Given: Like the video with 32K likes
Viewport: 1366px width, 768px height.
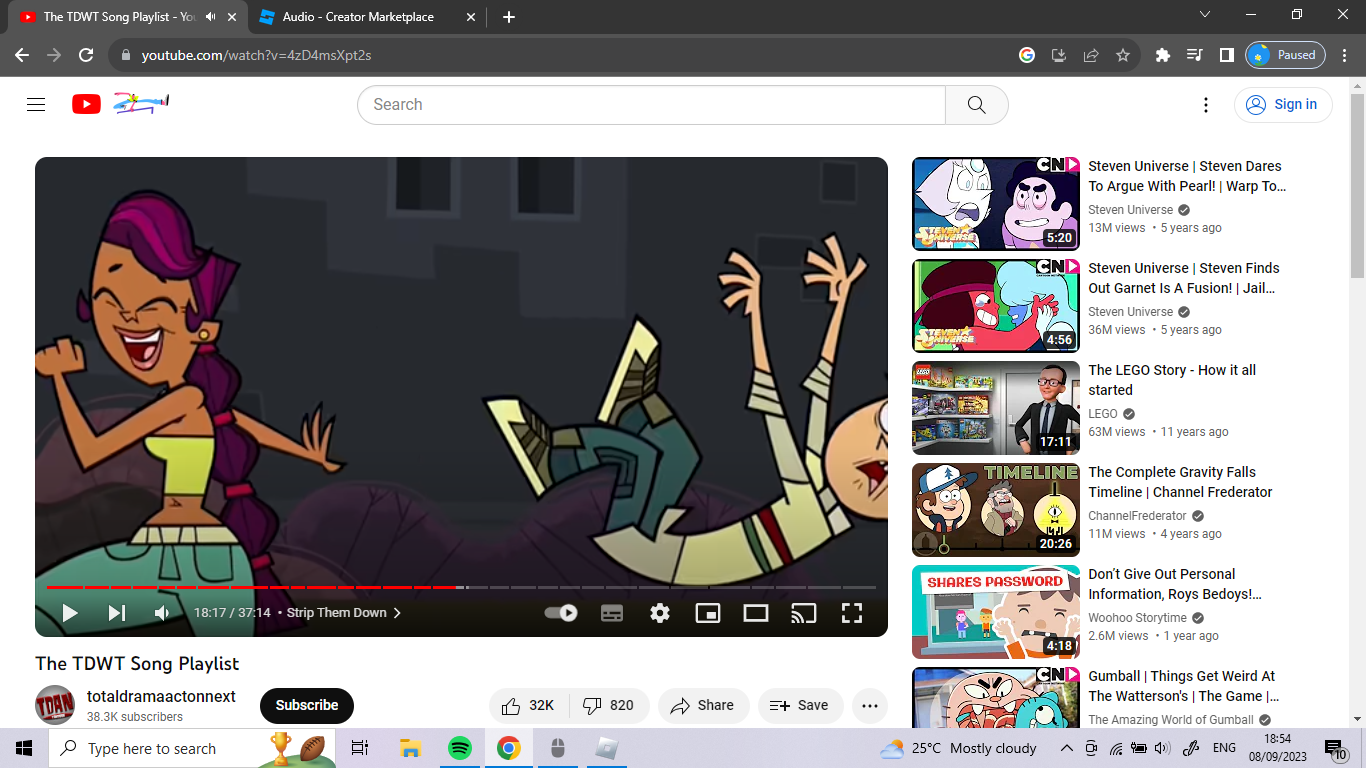Looking at the screenshot, I should click(528, 705).
